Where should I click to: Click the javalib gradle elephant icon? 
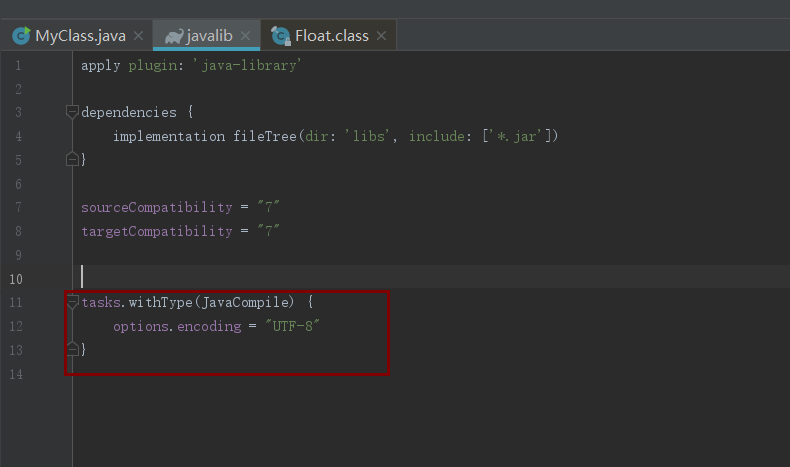coord(174,36)
